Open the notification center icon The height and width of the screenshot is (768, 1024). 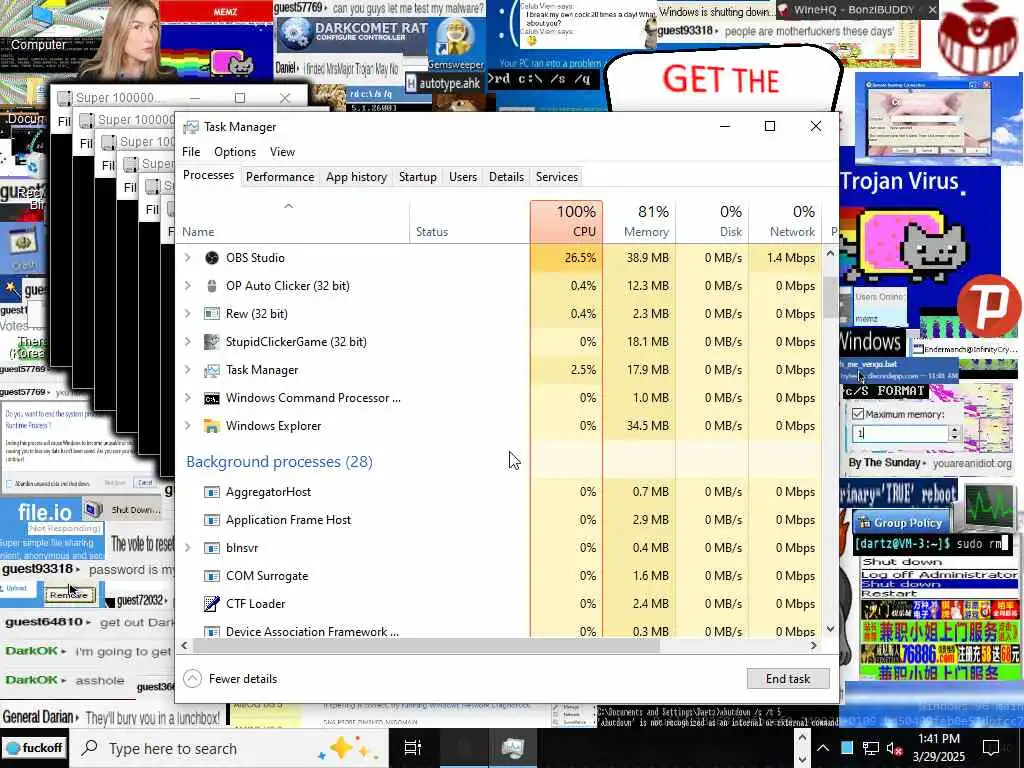pyautogui.click(x=991, y=748)
